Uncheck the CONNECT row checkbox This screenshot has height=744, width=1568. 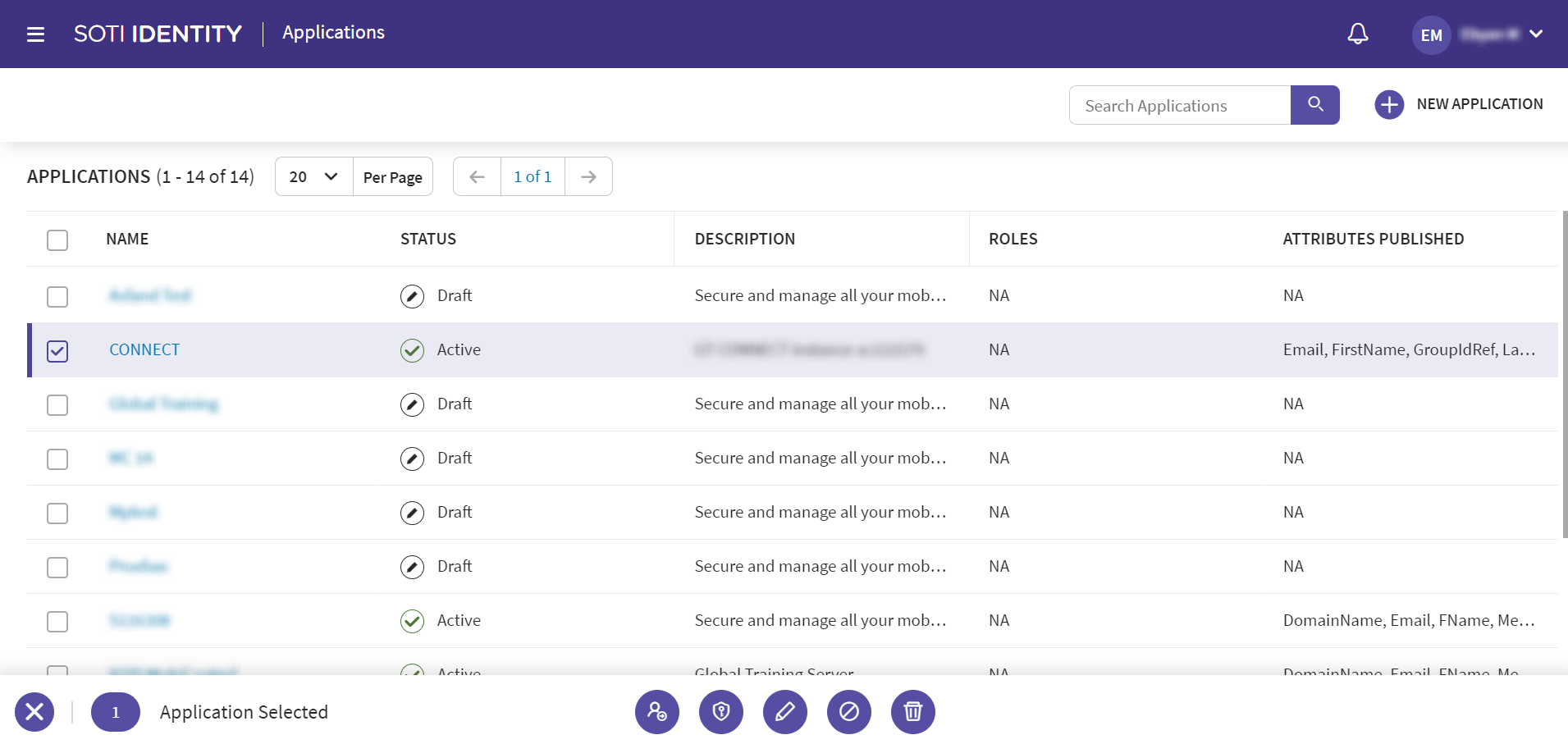click(57, 350)
